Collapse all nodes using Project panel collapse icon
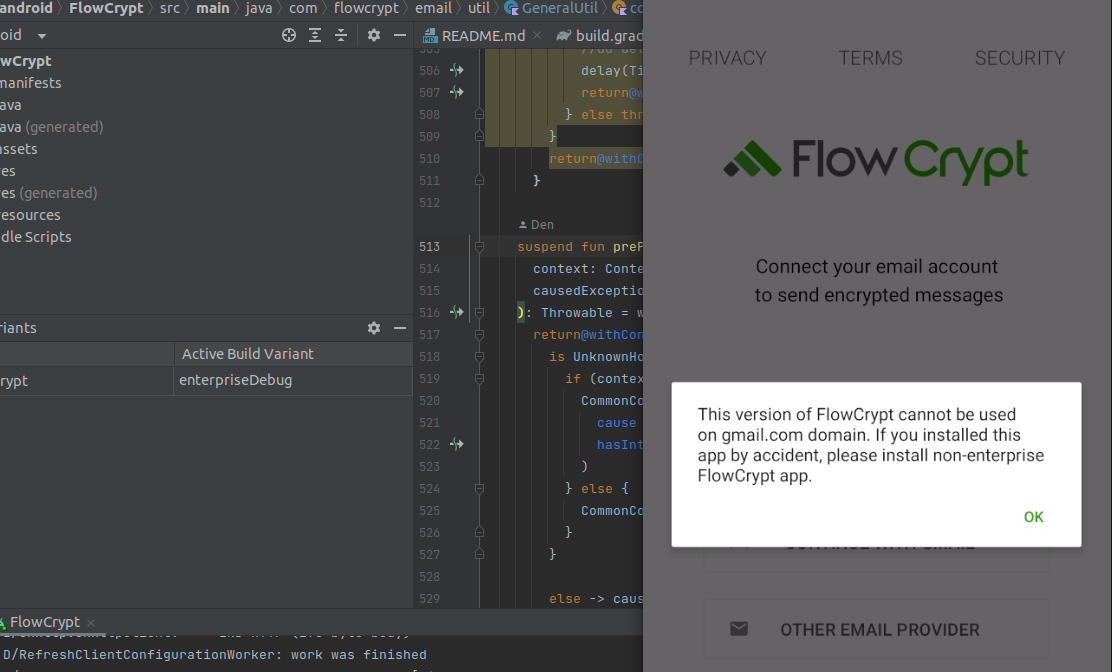Image resolution: width=1112 pixels, height=672 pixels. tap(340, 35)
